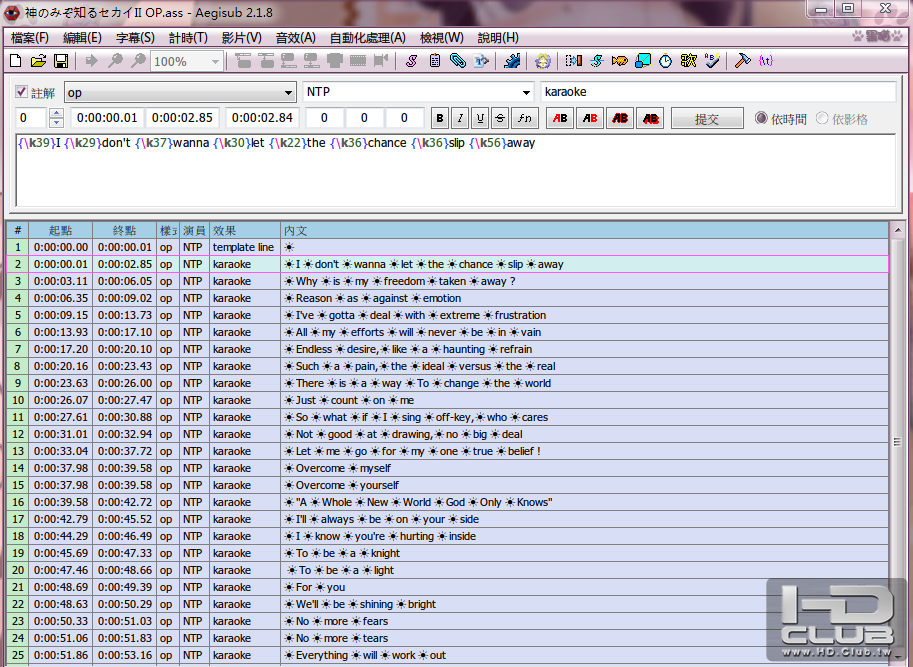Open the 自動化處理(A) menu
Image resolution: width=913 pixels, height=667 pixels.
click(367, 38)
